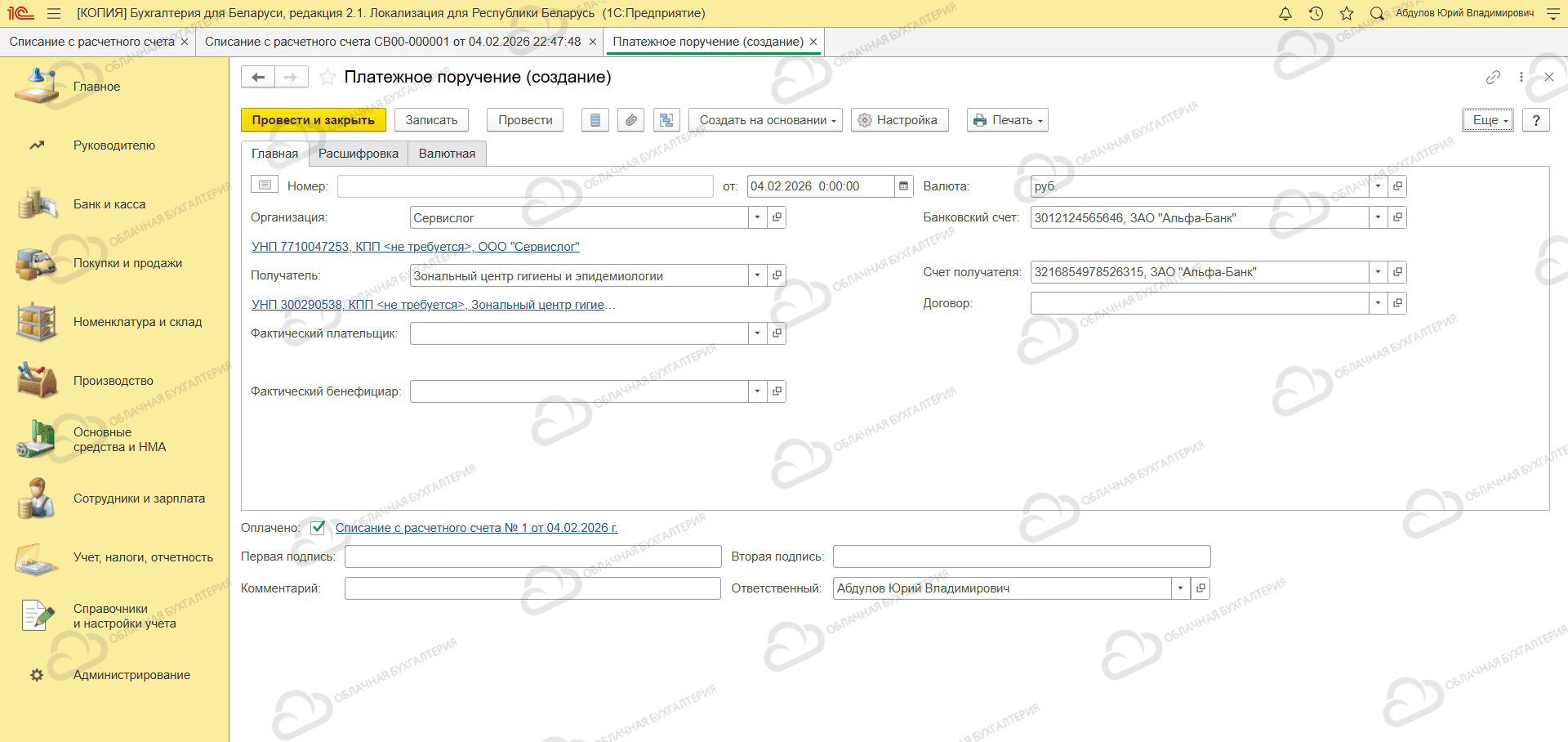Expand the Организация dropdown list
Viewport: 1568px width, 742px height.
point(758,217)
